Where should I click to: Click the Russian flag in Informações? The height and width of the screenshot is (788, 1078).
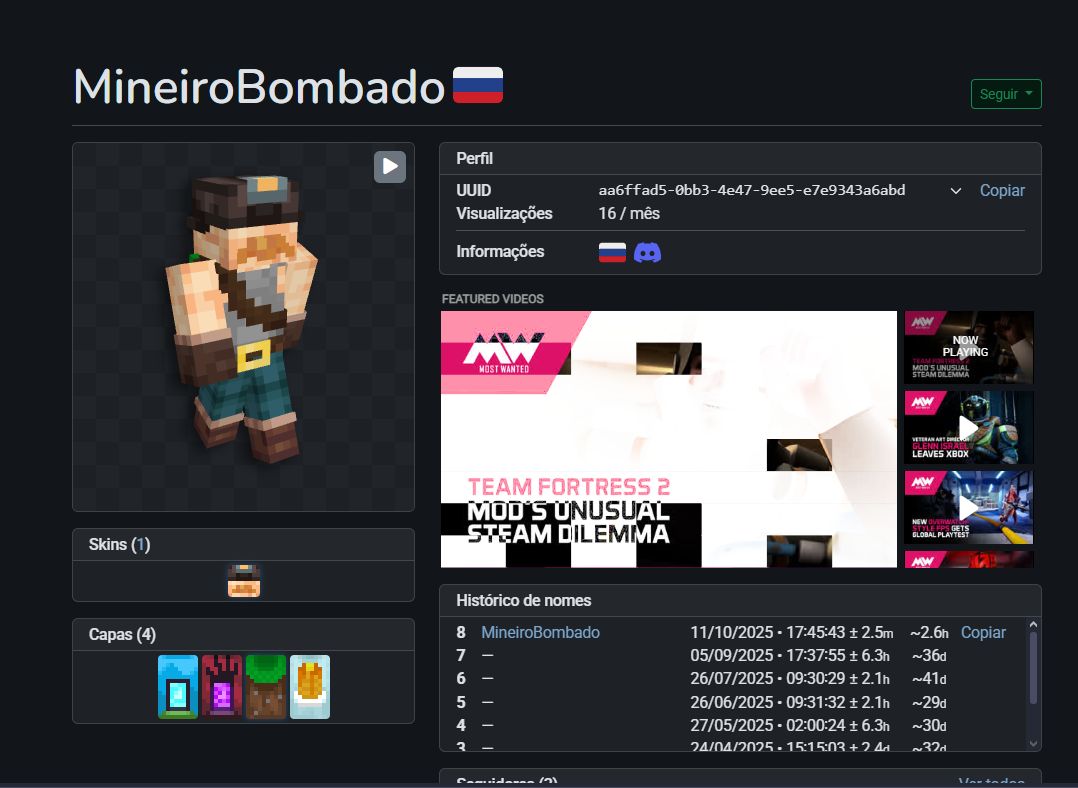tap(612, 252)
